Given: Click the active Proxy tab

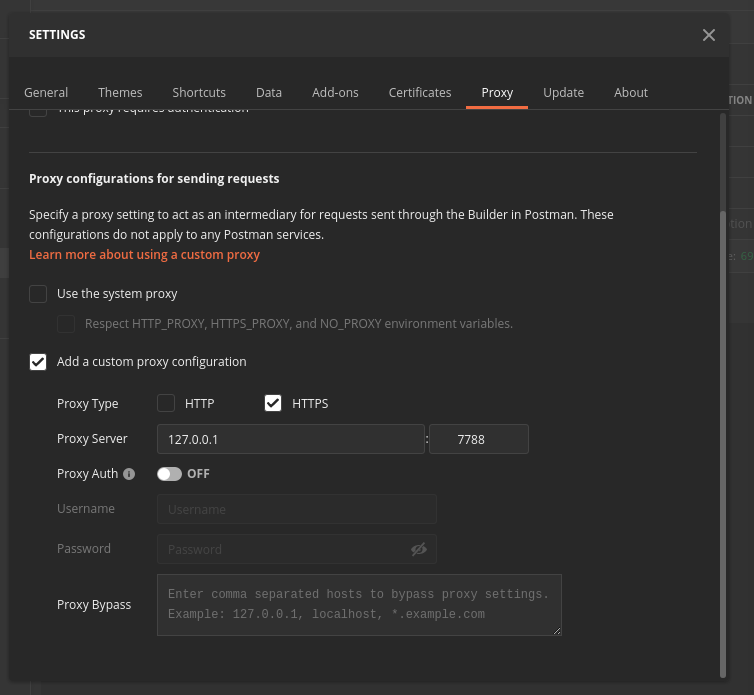Looking at the screenshot, I should (x=497, y=92).
